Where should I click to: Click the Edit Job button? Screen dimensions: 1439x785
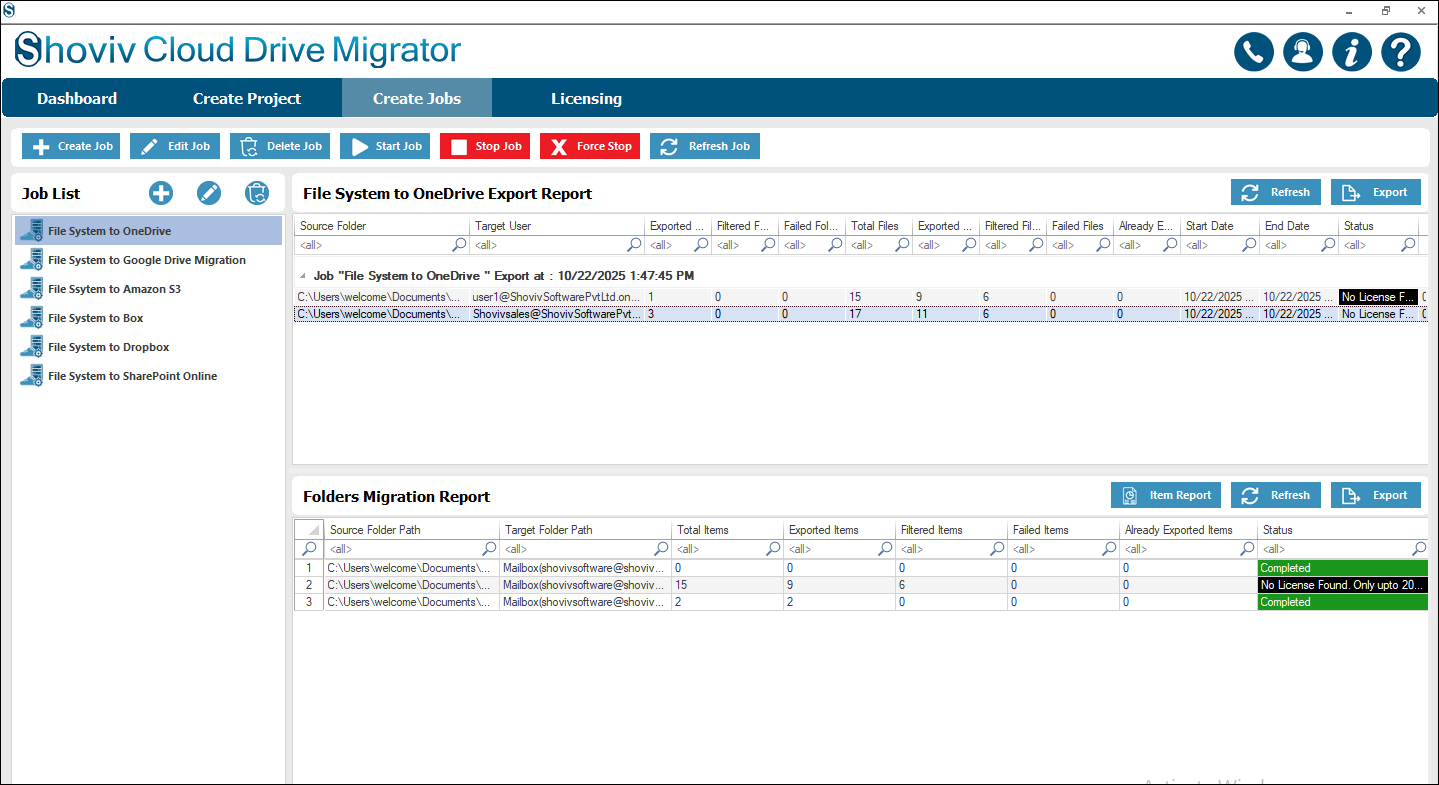175,146
